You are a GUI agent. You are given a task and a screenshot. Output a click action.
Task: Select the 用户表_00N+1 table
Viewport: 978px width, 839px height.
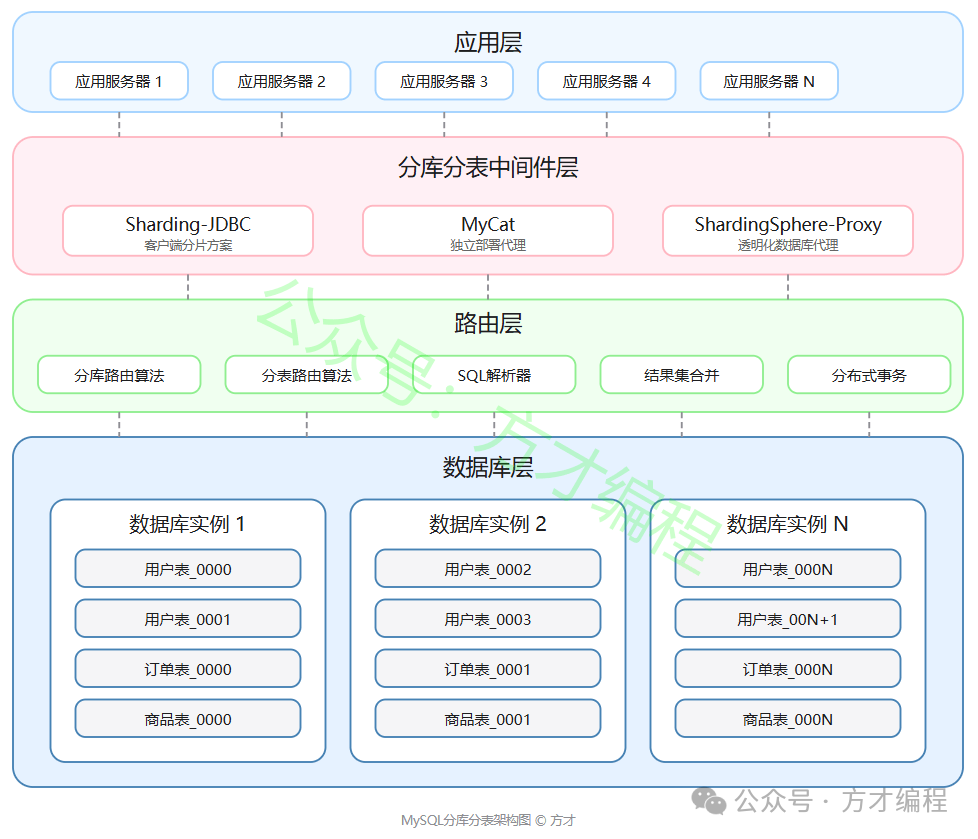click(x=788, y=619)
